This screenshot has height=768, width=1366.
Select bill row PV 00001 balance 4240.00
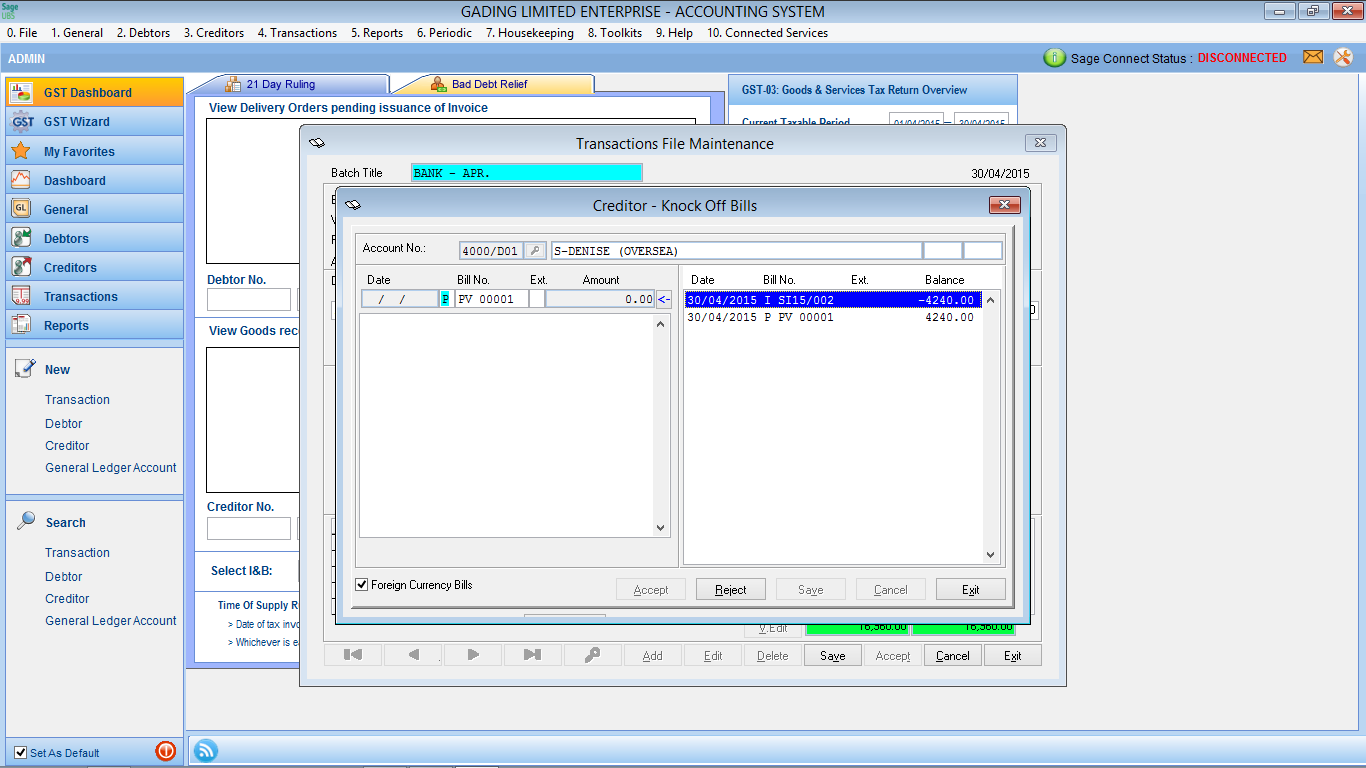[833, 317]
